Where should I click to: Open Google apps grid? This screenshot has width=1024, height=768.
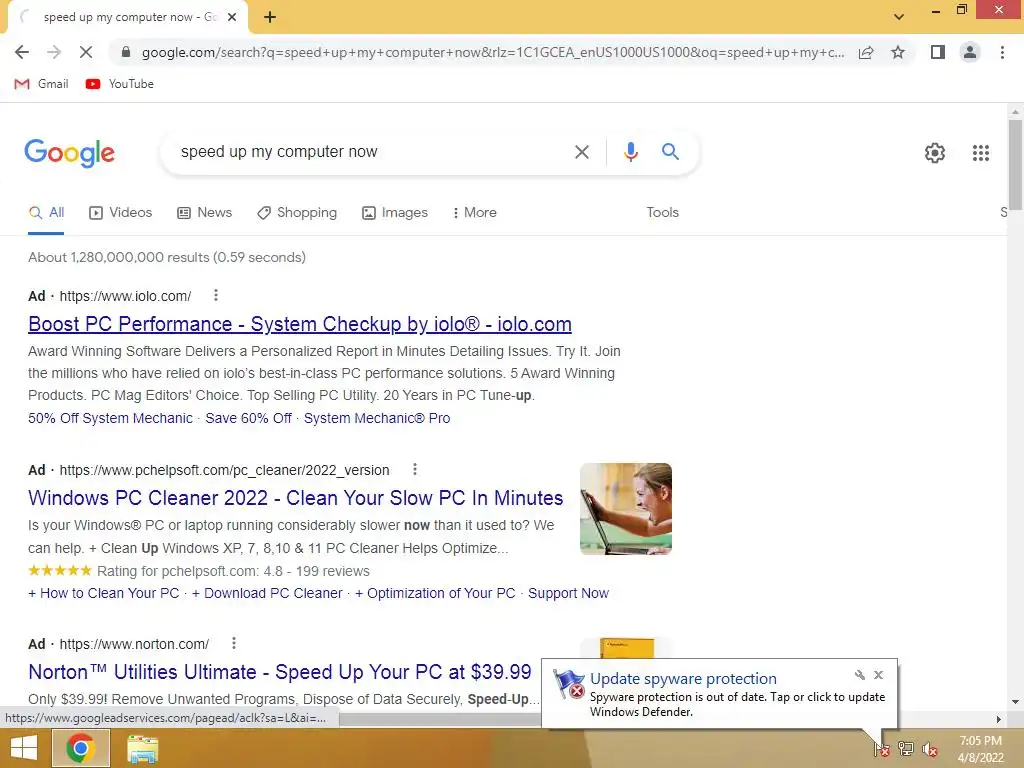point(980,153)
